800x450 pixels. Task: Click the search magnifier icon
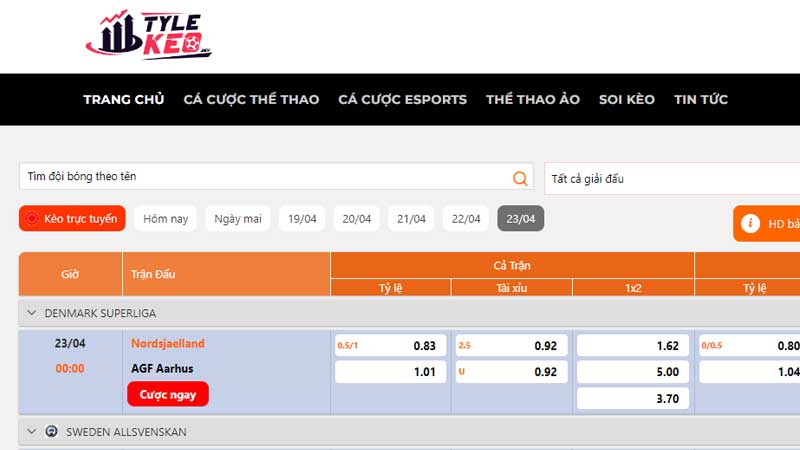520,178
